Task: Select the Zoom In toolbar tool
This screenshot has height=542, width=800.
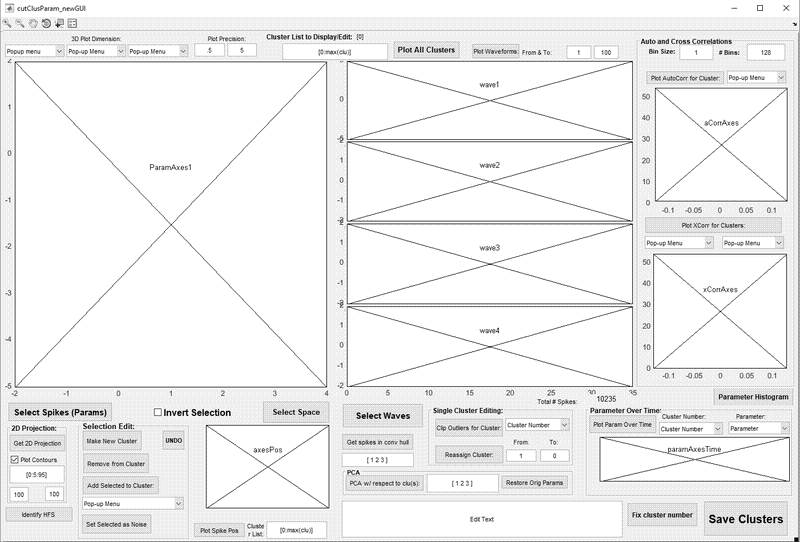Action: (x=7, y=23)
